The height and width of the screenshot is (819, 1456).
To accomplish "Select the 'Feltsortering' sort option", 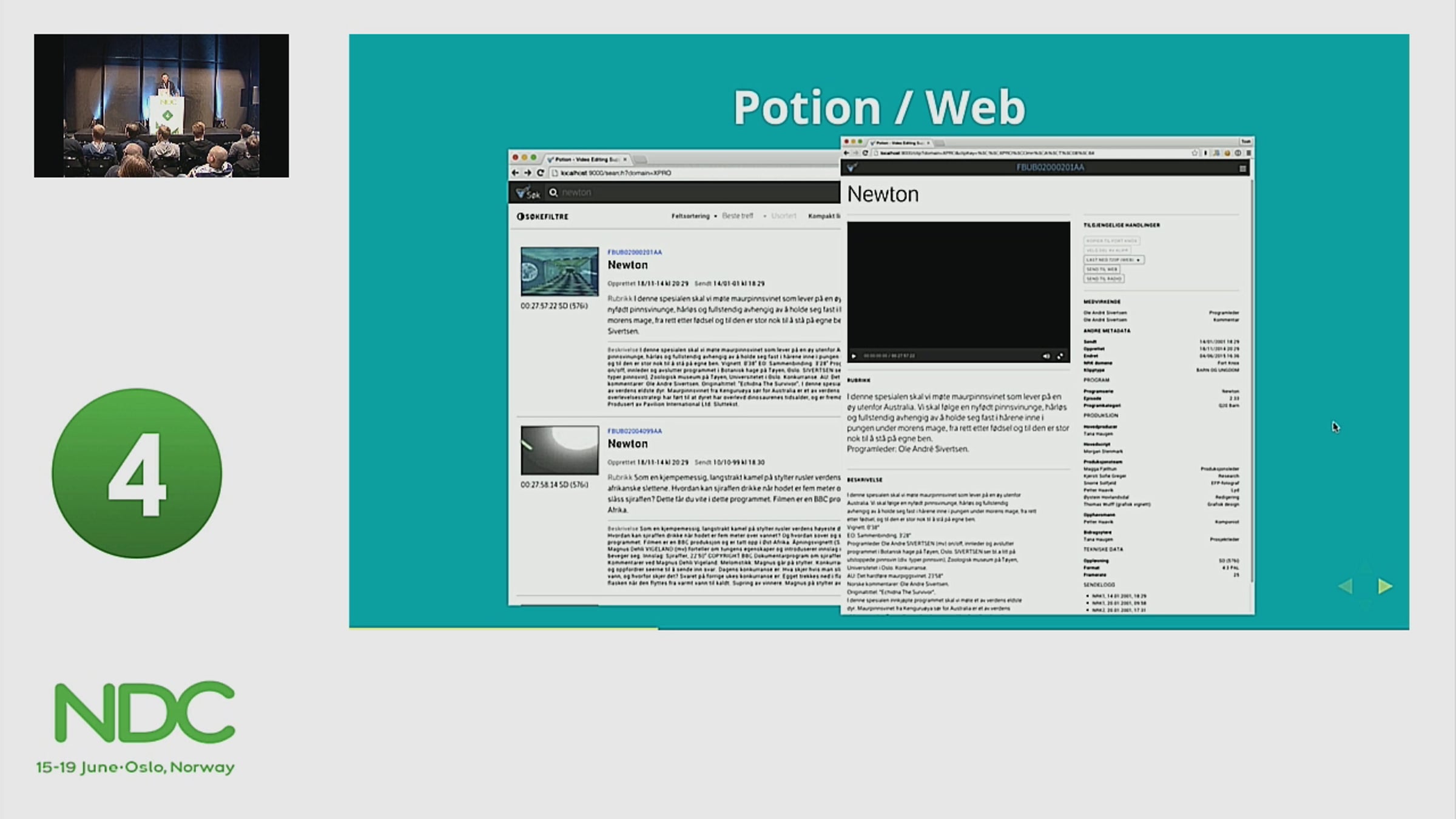I will (690, 216).
